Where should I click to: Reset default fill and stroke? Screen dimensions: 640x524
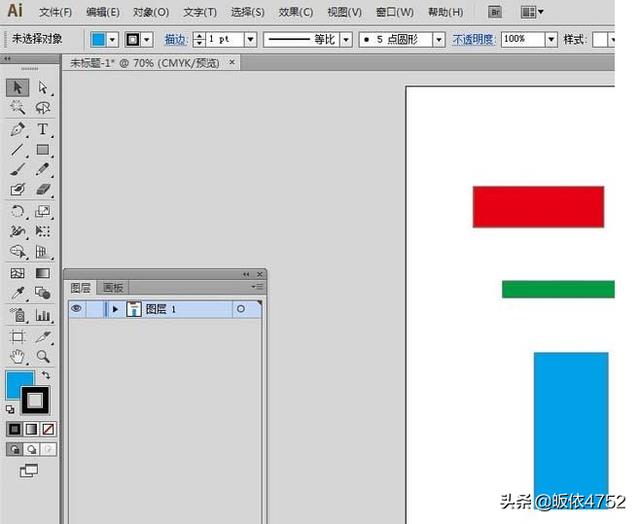[10, 409]
